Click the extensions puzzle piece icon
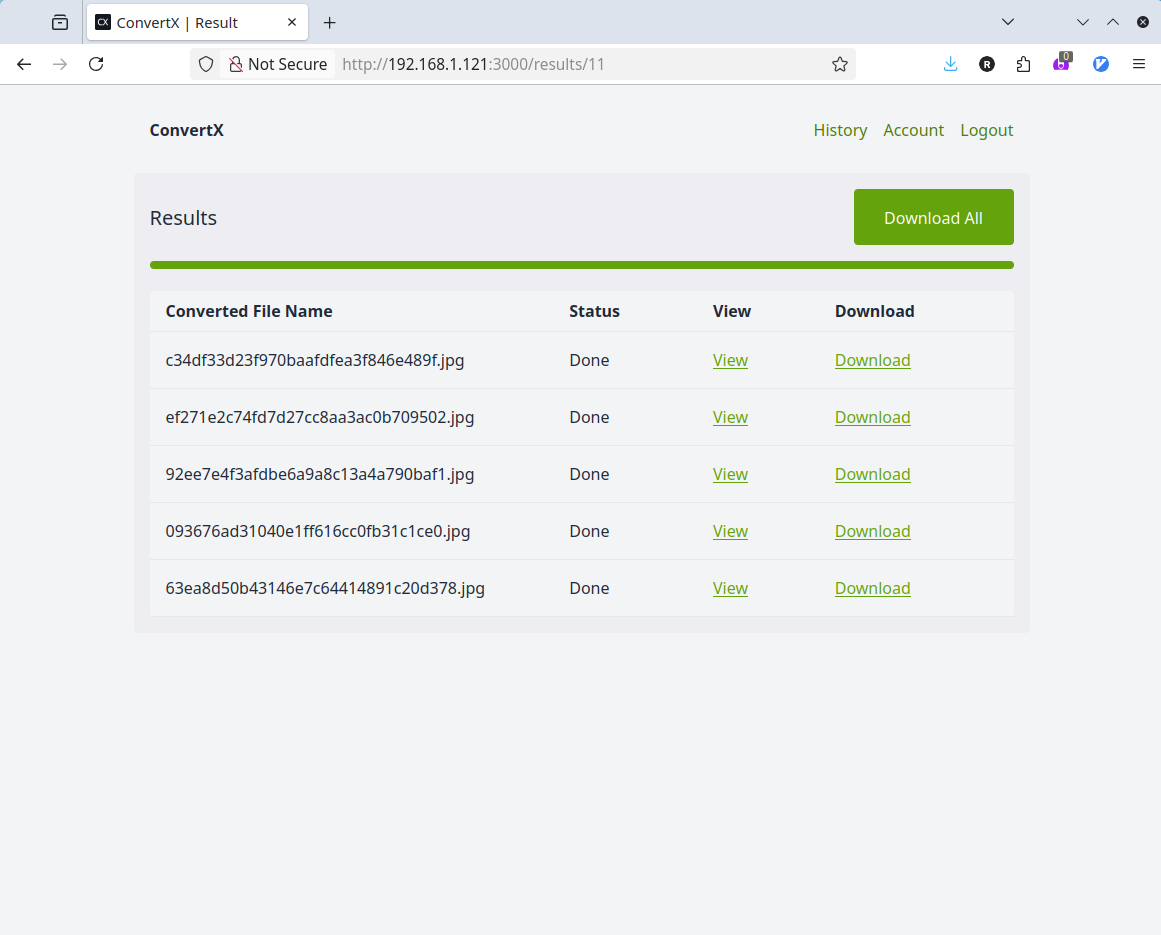 1023,63
